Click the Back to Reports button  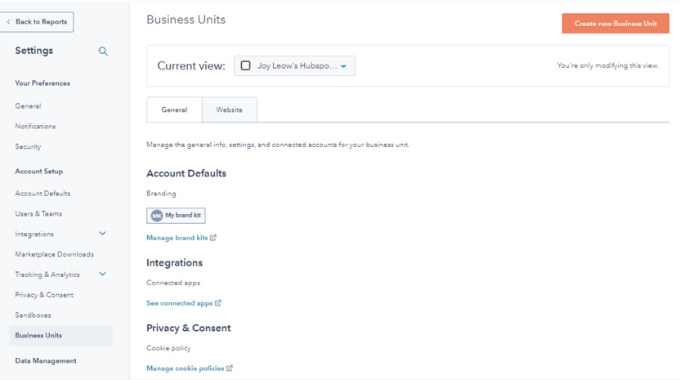point(37,22)
